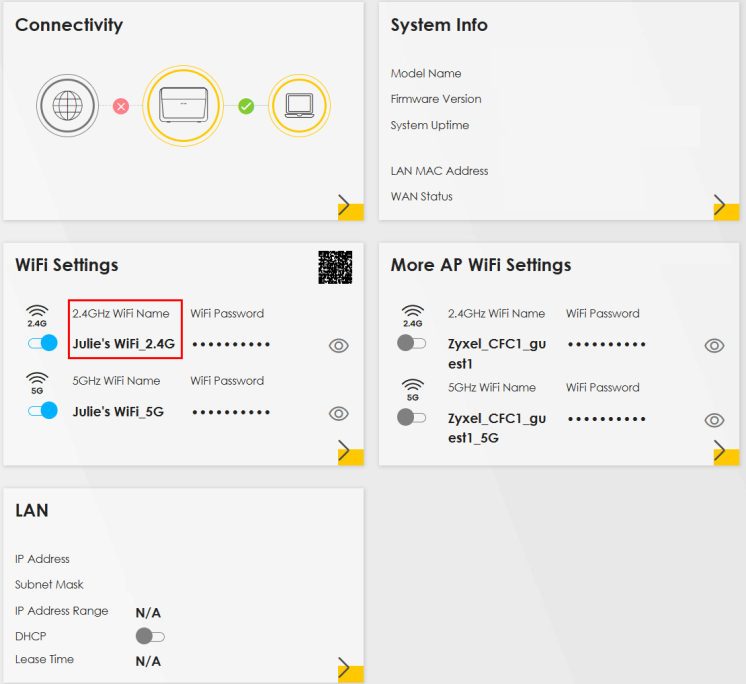Click the laptop client icon in Connectivity

(298, 105)
